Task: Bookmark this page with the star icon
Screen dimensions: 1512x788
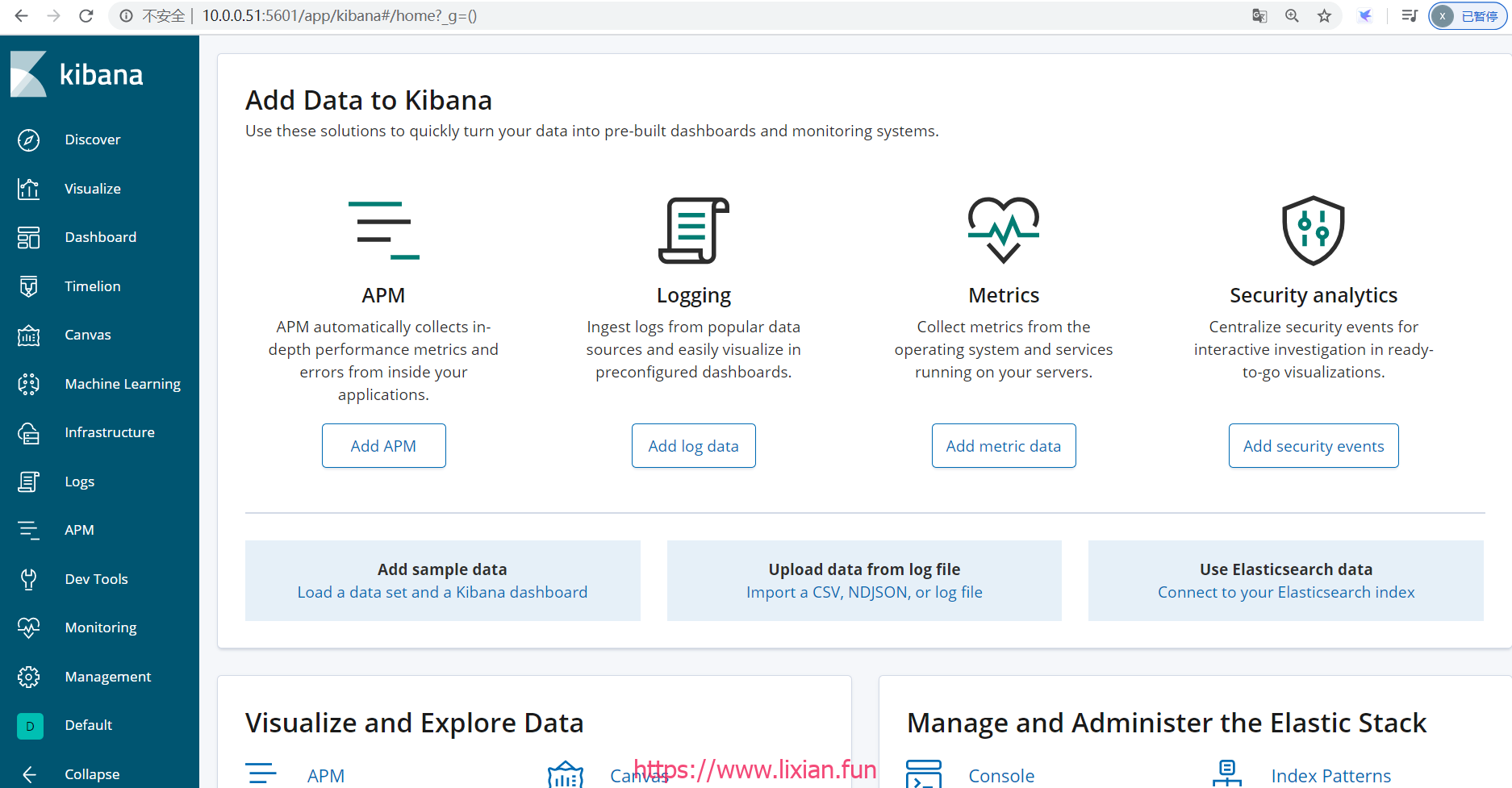Action: (1324, 16)
